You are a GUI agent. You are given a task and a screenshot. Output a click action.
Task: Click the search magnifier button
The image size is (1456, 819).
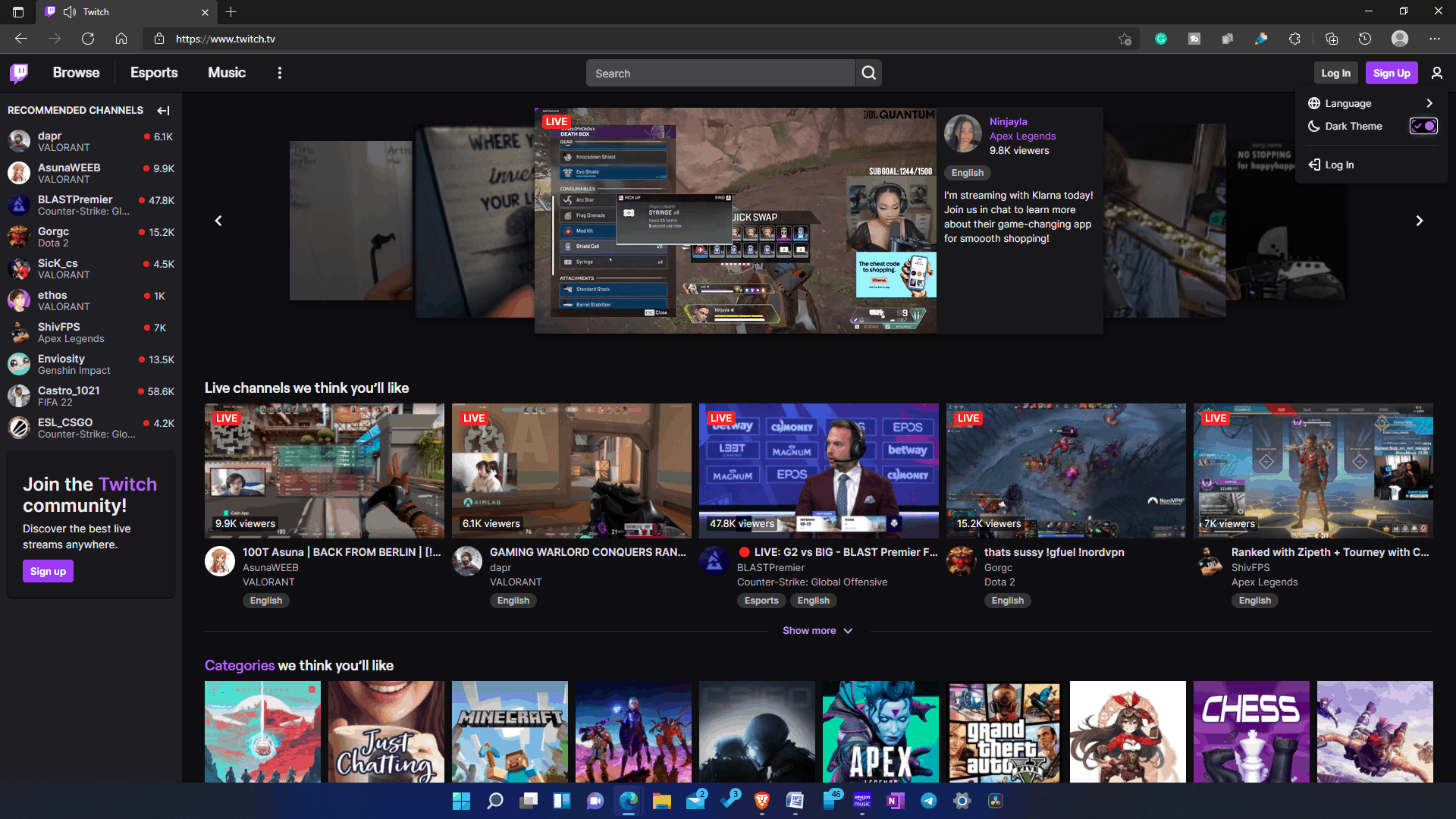click(868, 73)
